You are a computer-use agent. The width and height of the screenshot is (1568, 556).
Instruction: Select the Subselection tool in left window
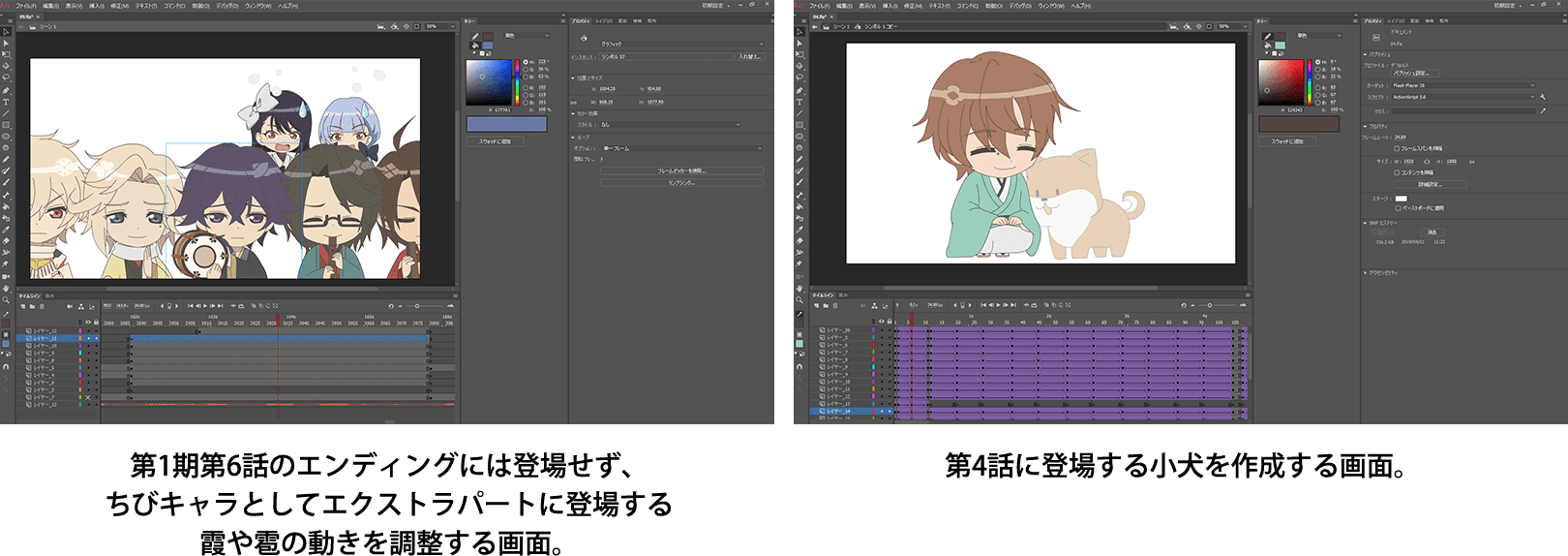(6, 43)
